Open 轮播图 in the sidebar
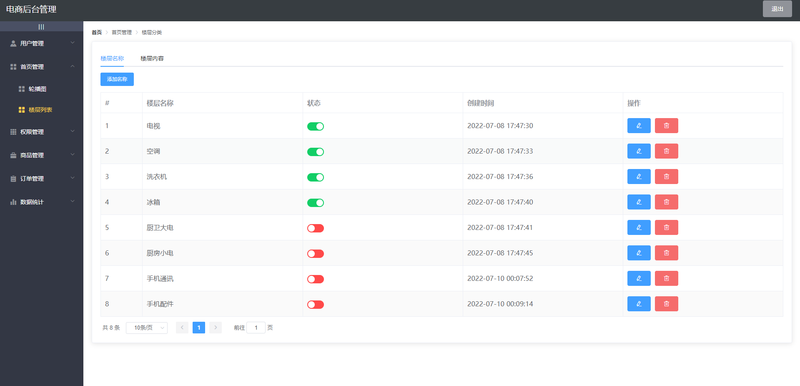Image resolution: width=800 pixels, height=386 pixels. [41, 89]
